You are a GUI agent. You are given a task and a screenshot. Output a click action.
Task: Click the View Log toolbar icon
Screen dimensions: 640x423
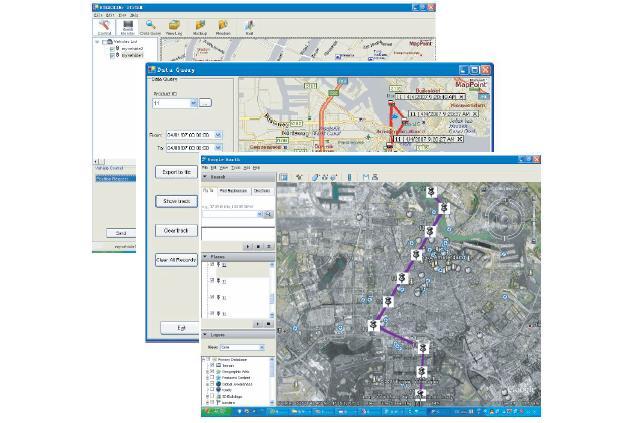tap(174, 27)
